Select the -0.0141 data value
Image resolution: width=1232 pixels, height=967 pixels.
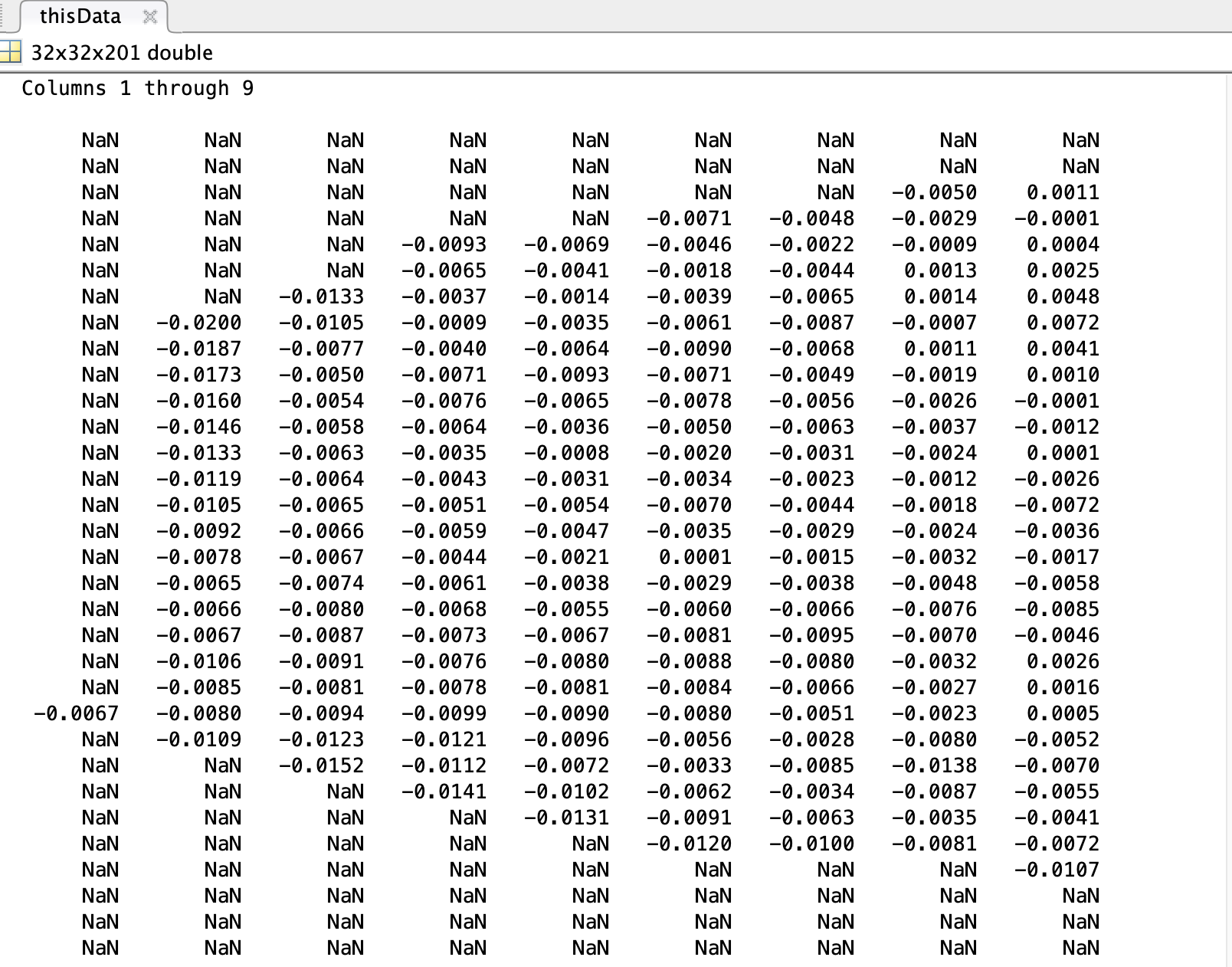click(x=444, y=792)
